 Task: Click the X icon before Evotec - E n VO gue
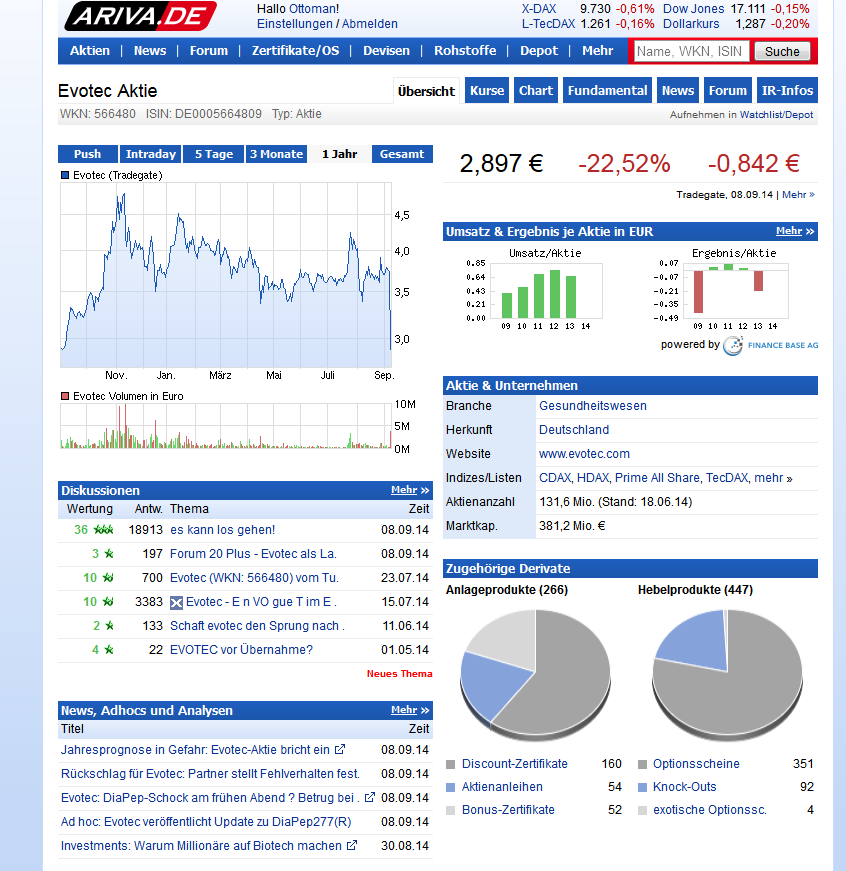[176, 602]
